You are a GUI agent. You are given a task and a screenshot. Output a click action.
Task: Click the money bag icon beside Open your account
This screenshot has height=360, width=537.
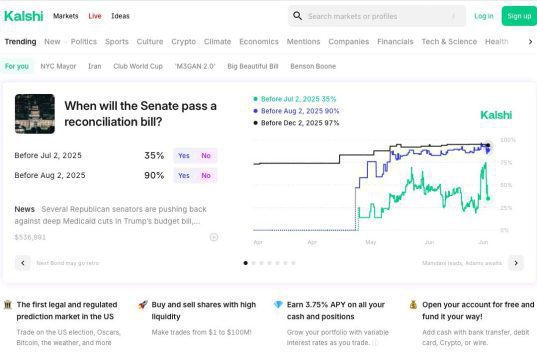(x=413, y=305)
